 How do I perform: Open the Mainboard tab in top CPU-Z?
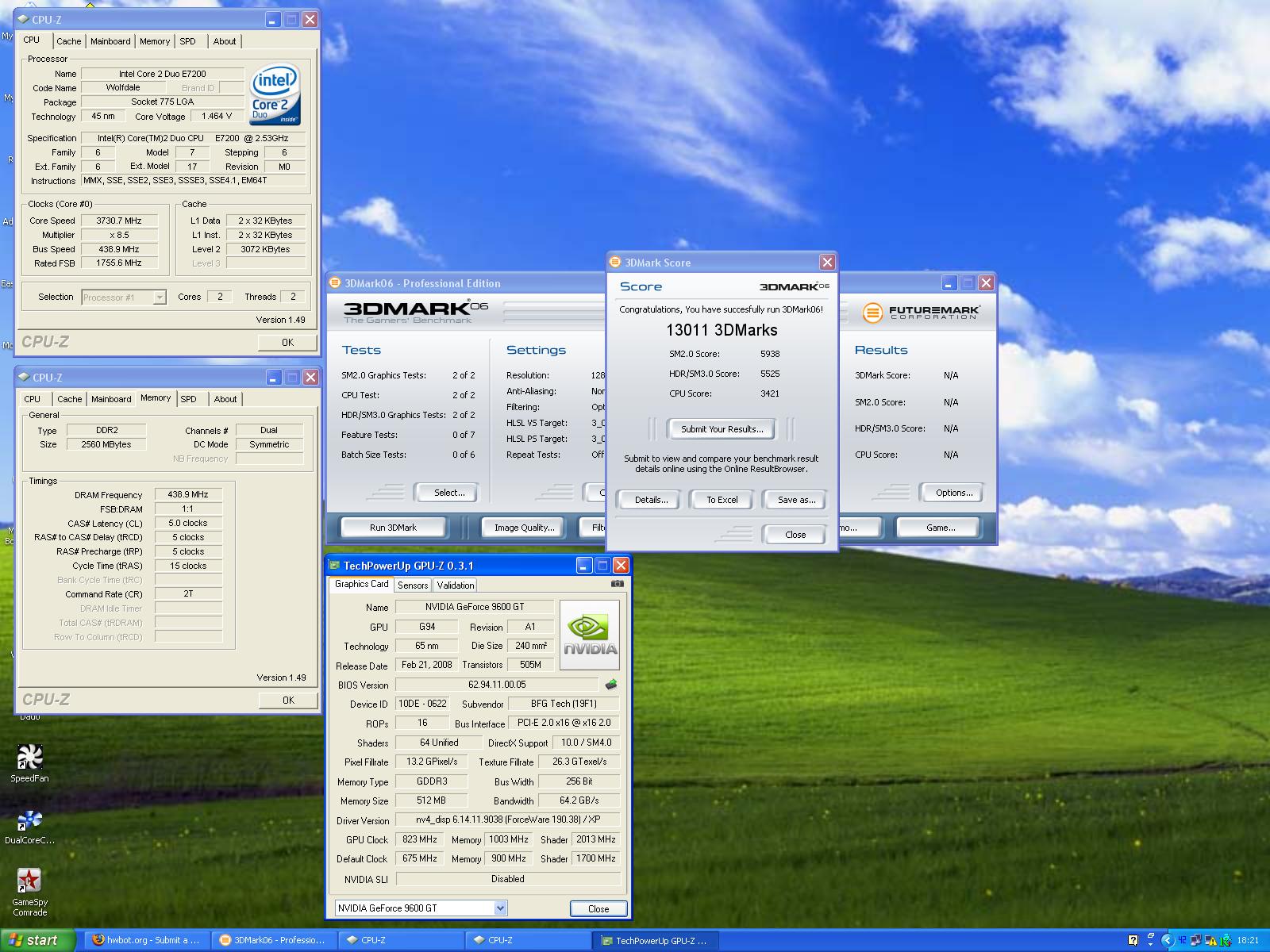[110, 41]
